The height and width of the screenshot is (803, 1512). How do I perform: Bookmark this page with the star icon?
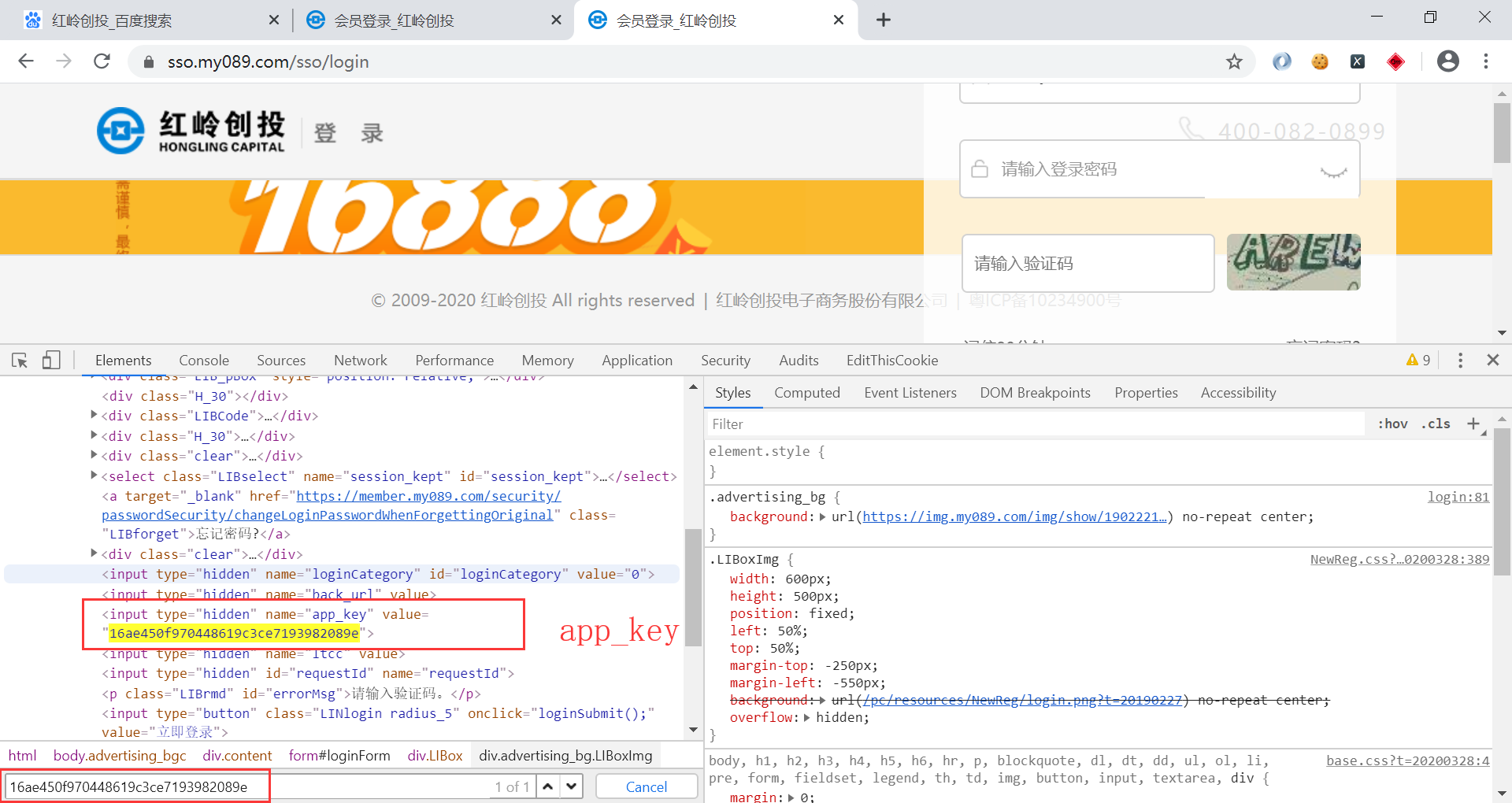pos(1234,61)
